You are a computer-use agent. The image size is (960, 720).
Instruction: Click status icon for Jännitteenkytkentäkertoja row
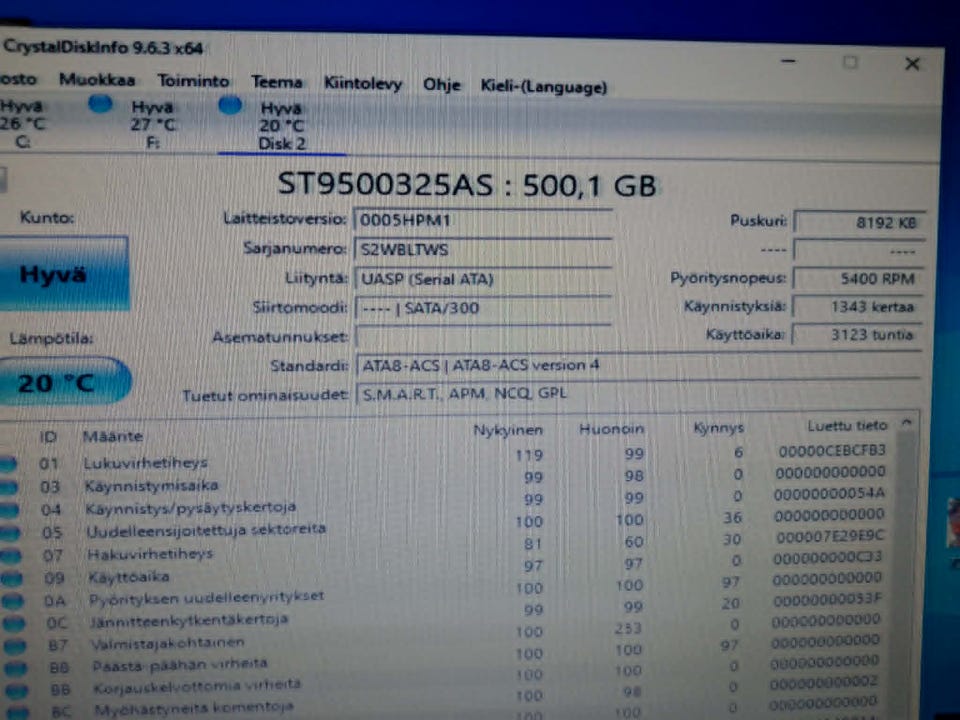[14, 624]
